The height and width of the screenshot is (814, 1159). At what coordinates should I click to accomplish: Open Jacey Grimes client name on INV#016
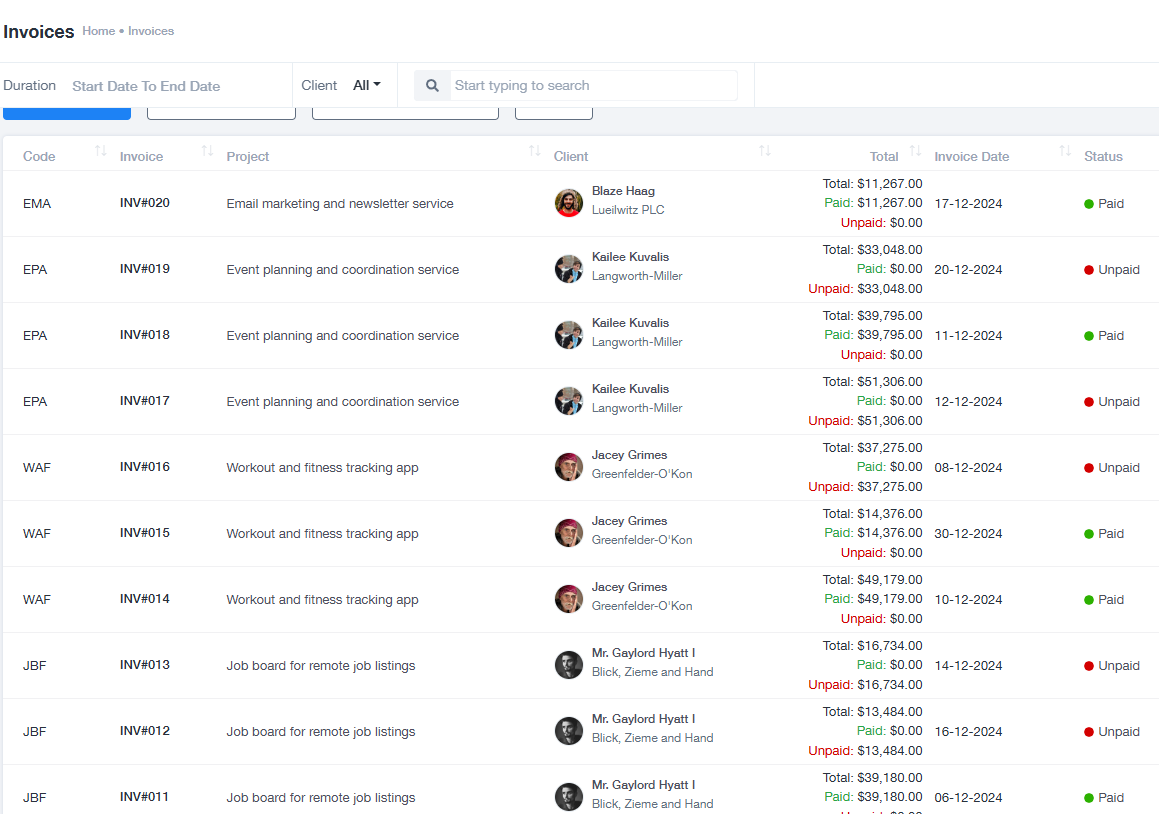(x=629, y=455)
